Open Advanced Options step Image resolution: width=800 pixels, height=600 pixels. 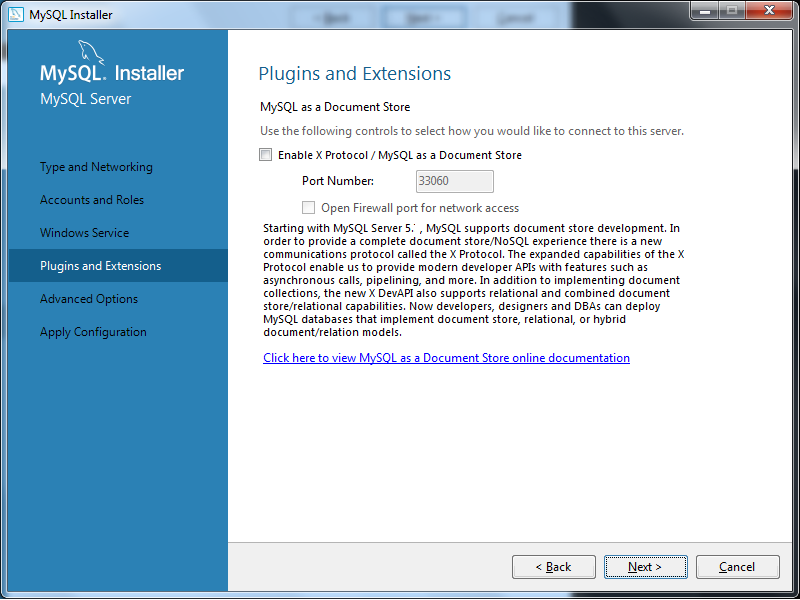point(89,299)
